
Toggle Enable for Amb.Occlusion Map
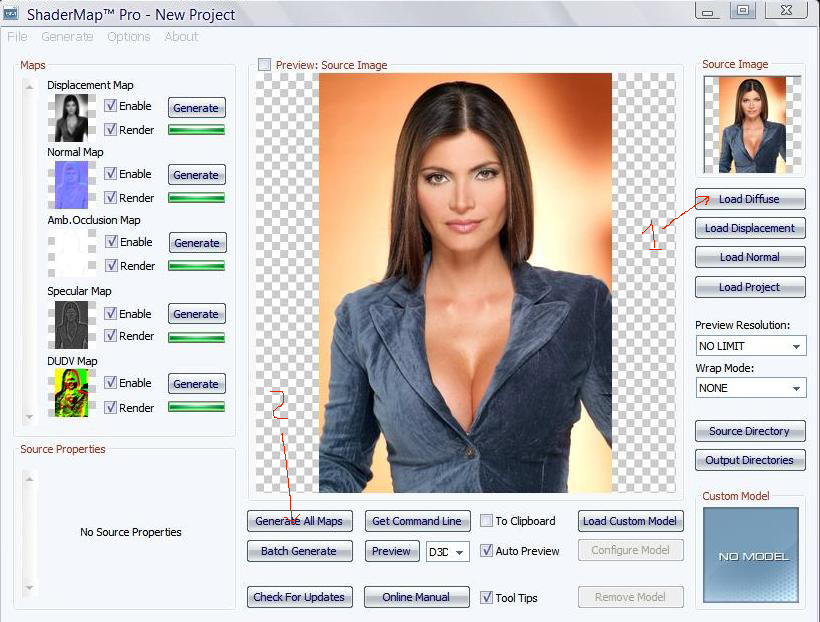(x=111, y=241)
